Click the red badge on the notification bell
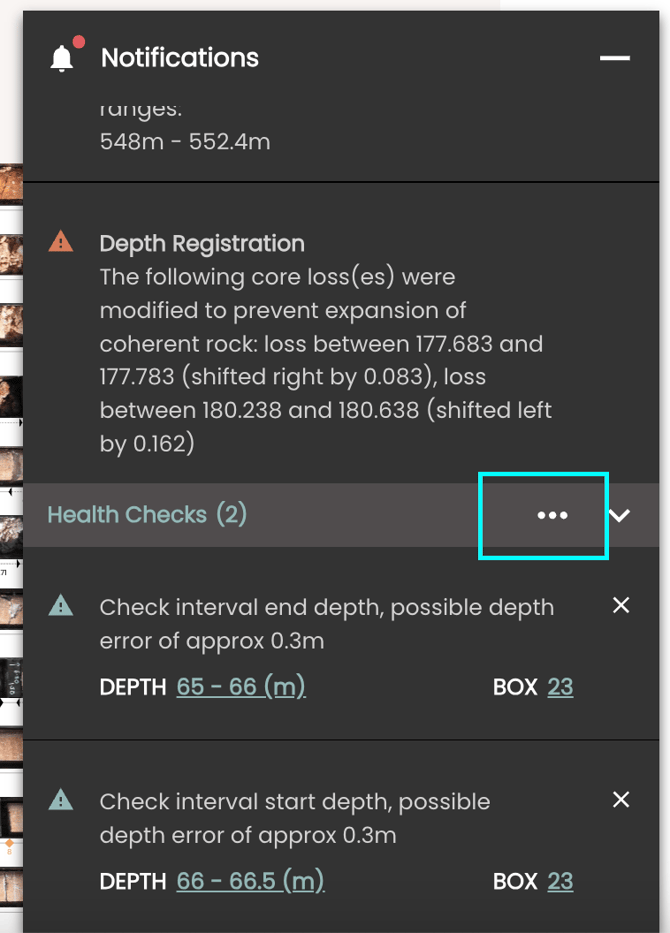 [78, 42]
